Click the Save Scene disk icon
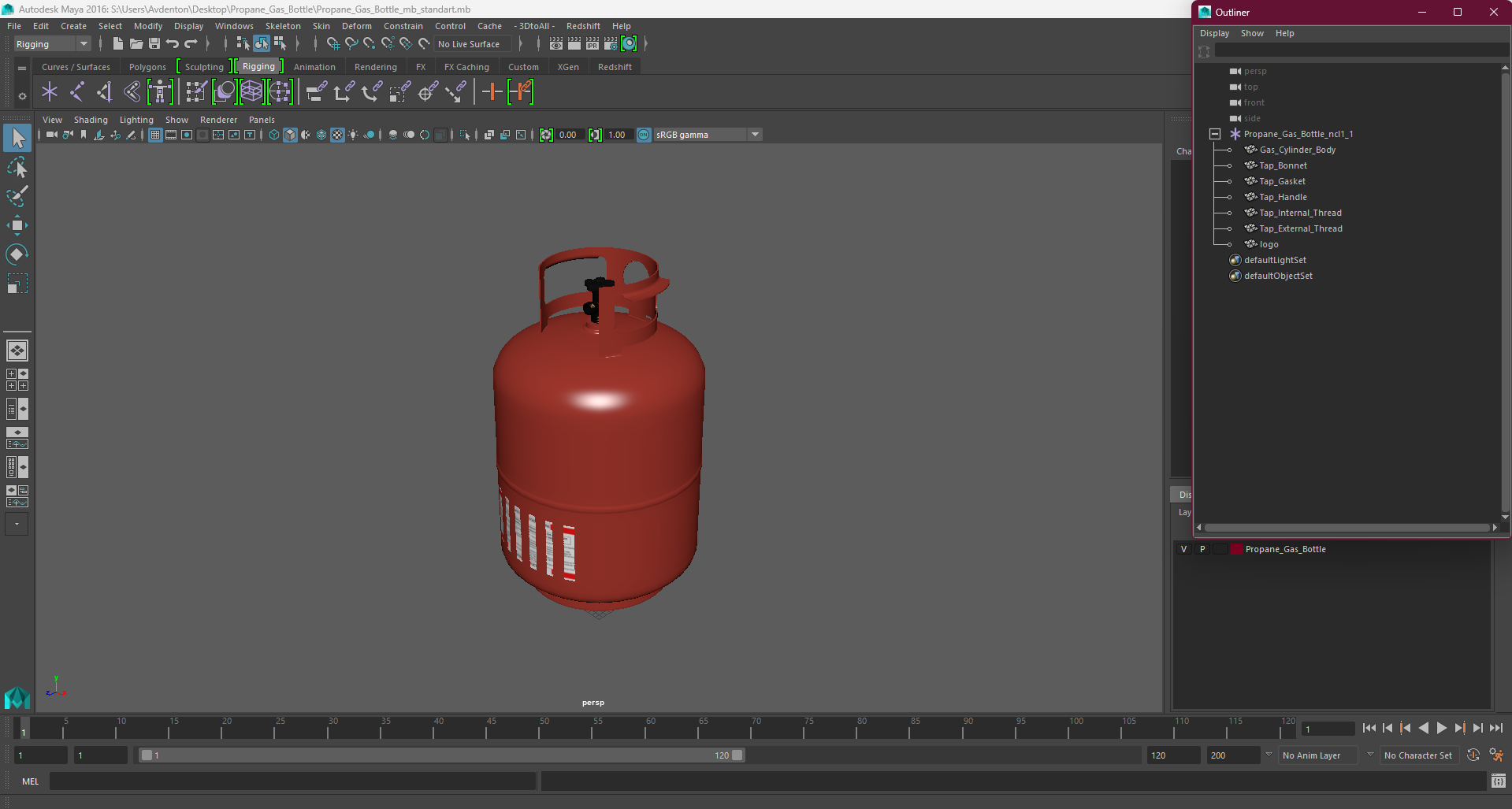1512x809 pixels. (x=154, y=44)
